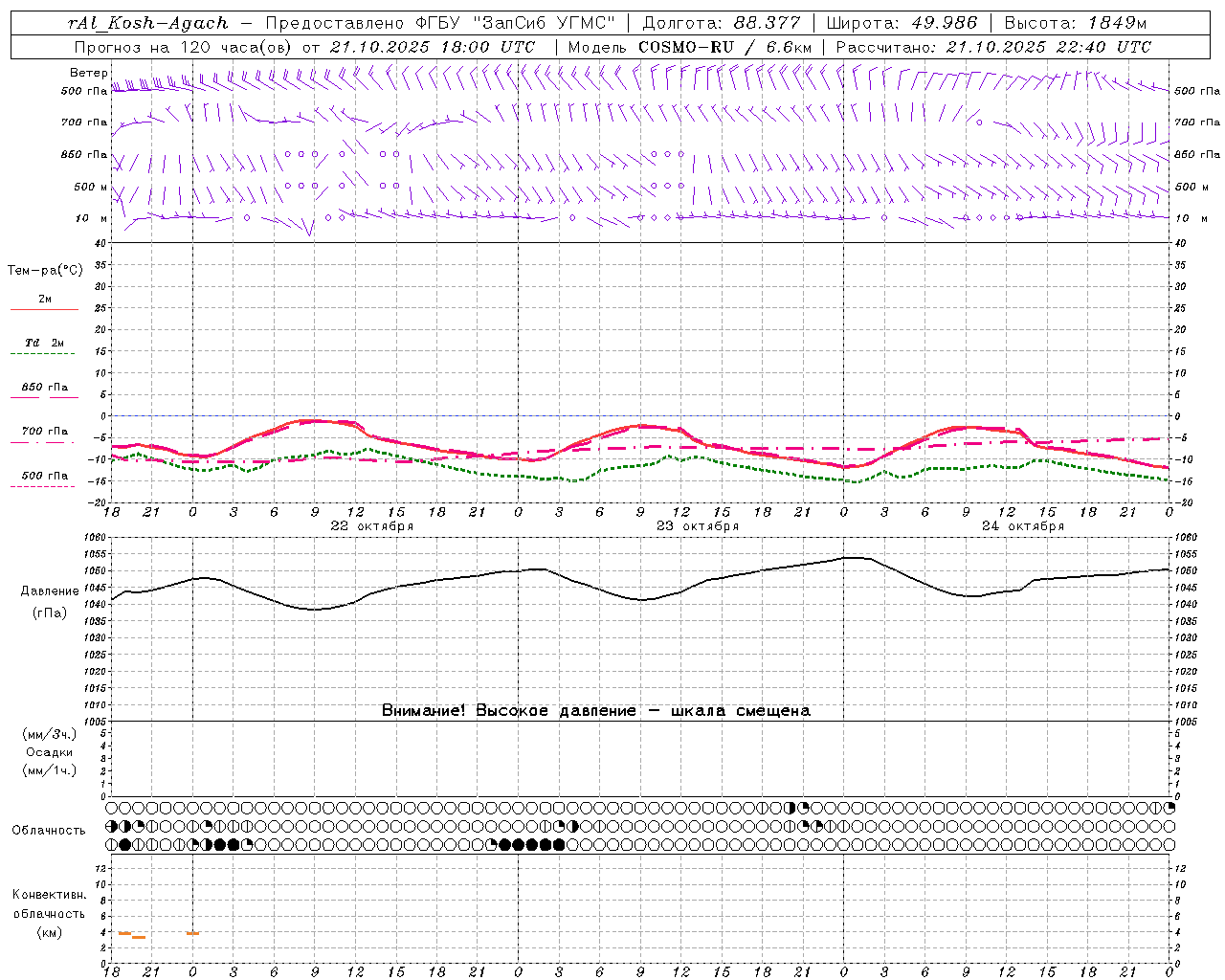Click the (гПа) pressure unit label
This screenshot has width=1225, height=980.
point(50,613)
